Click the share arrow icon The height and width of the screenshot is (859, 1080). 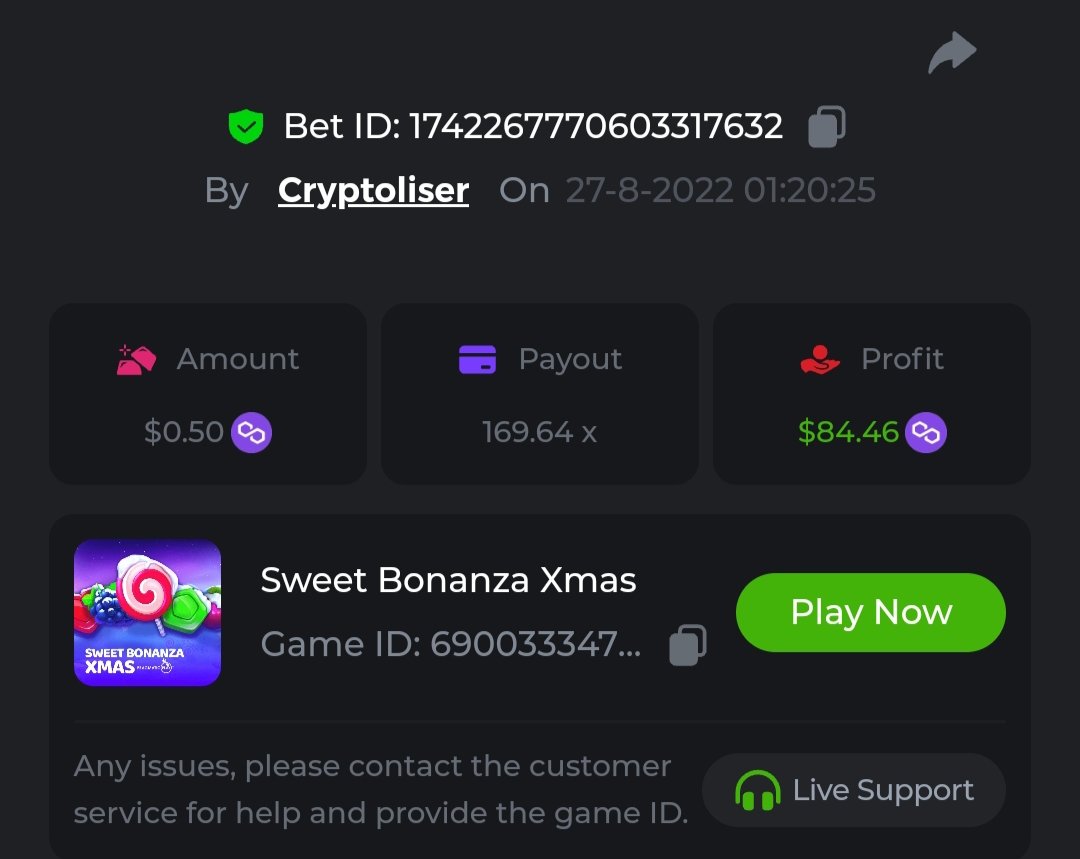[951, 53]
